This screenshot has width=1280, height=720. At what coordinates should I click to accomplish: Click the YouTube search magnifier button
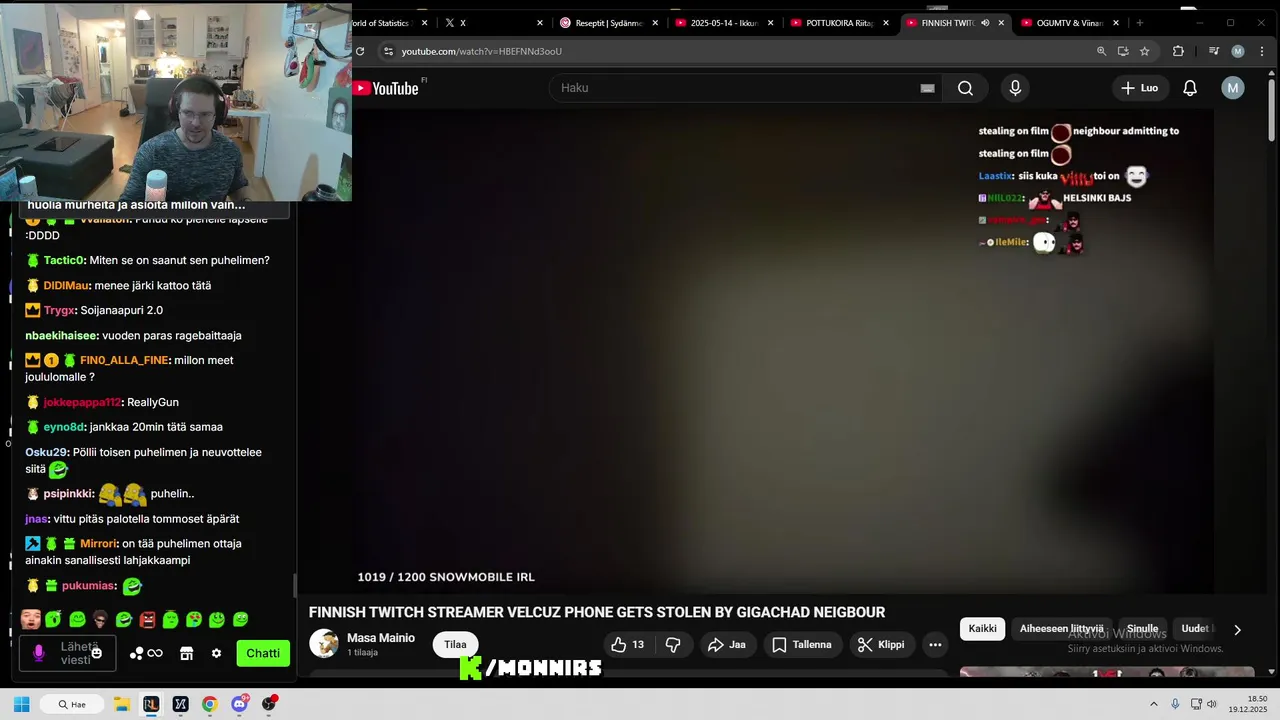tap(965, 88)
